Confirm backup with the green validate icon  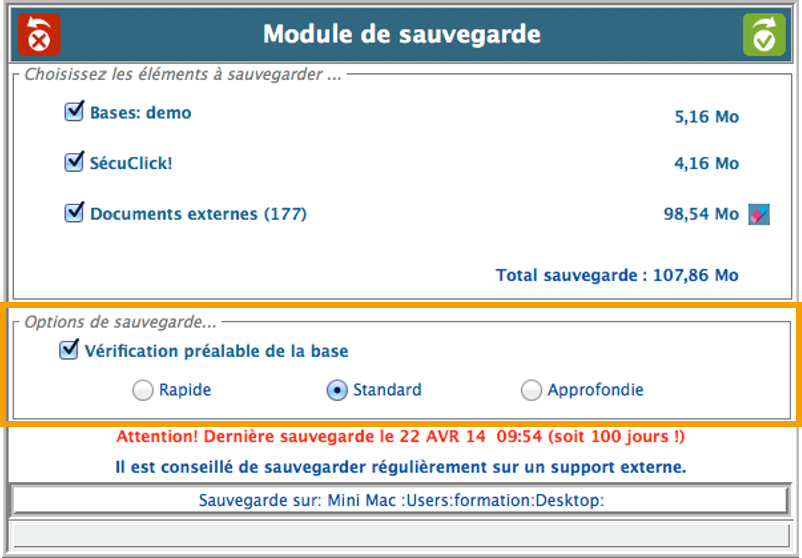click(764, 35)
